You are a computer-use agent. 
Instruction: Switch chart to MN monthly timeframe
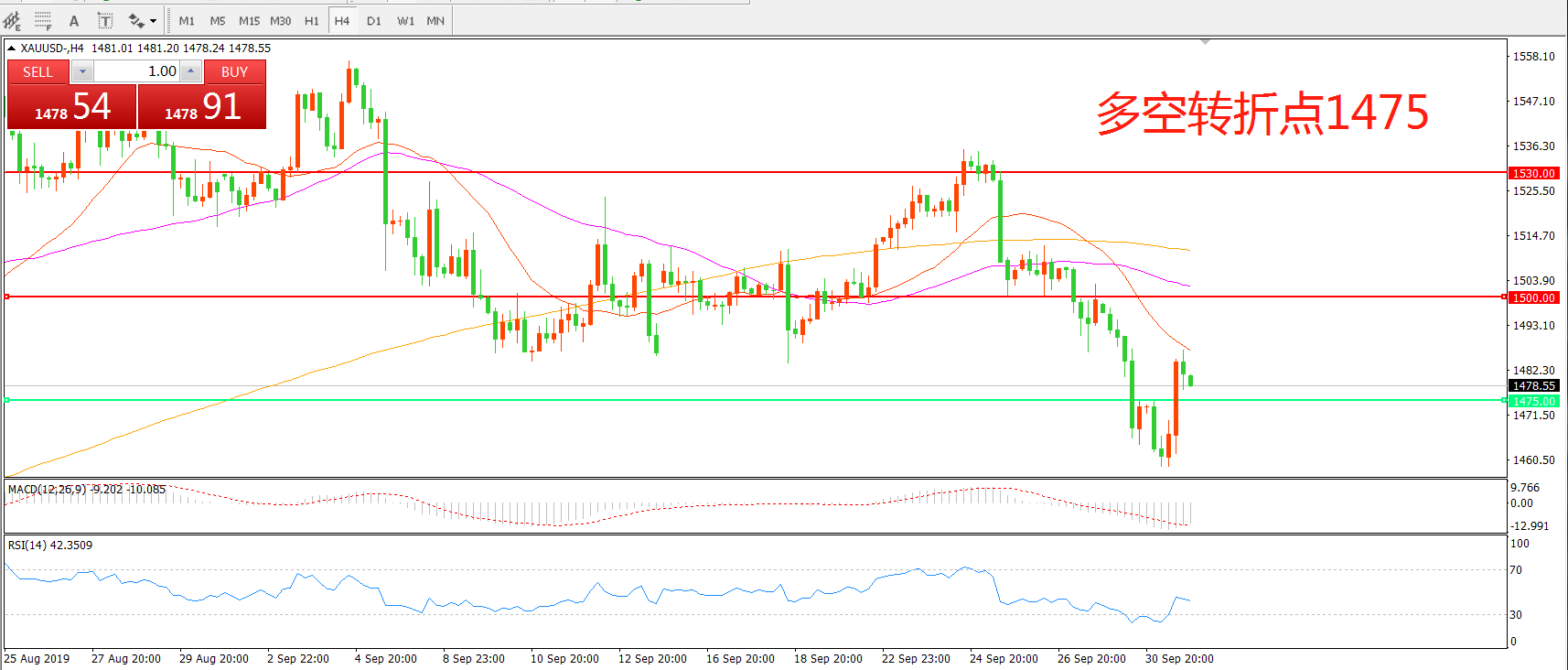[435, 20]
